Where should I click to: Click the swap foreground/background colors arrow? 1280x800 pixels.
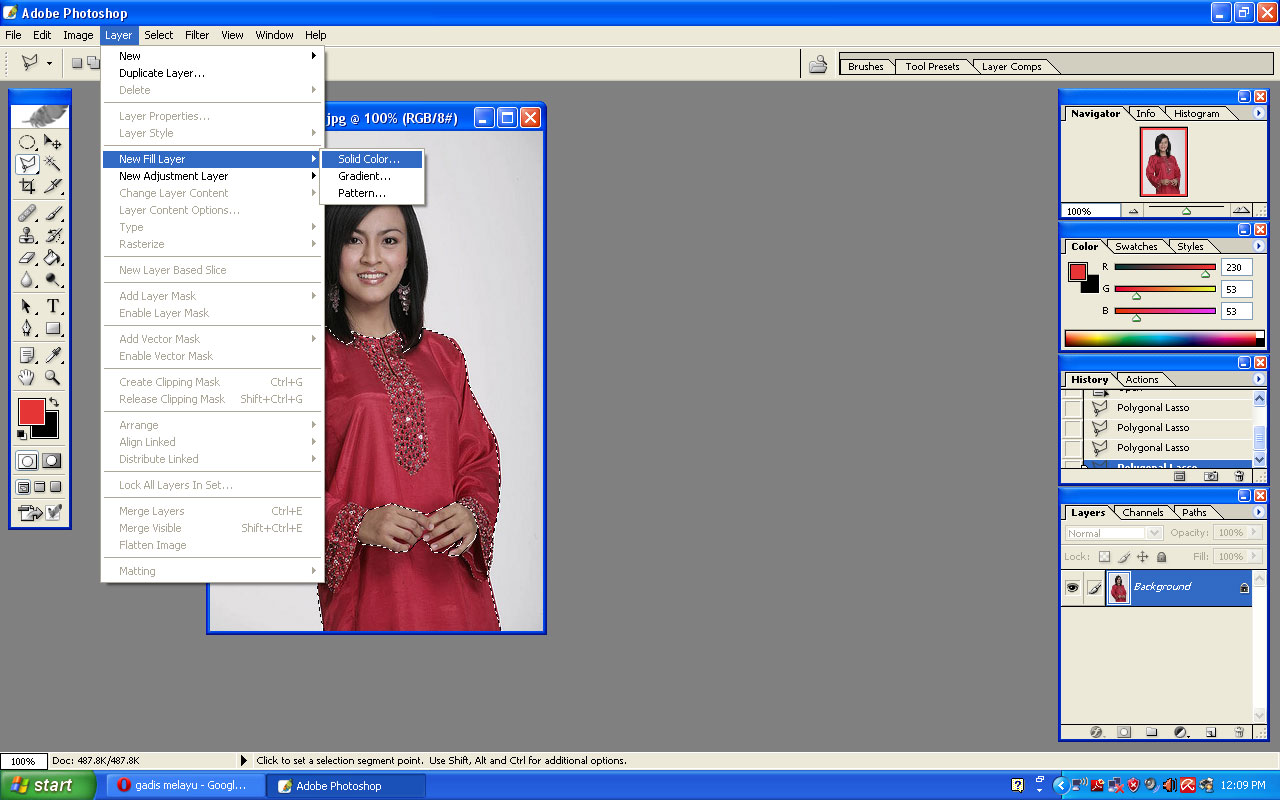pyautogui.click(x=54, y=402)
